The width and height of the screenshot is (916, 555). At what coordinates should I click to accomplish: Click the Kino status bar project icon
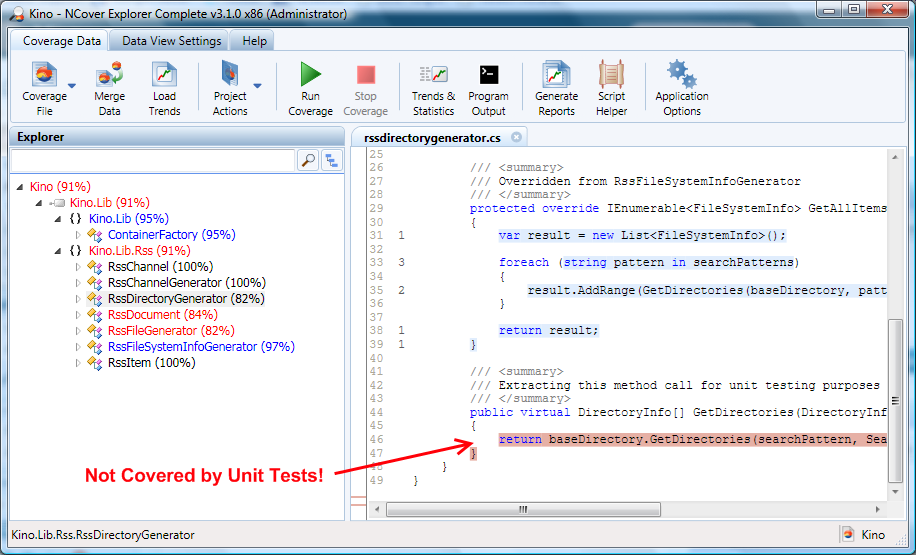[847, 535]
